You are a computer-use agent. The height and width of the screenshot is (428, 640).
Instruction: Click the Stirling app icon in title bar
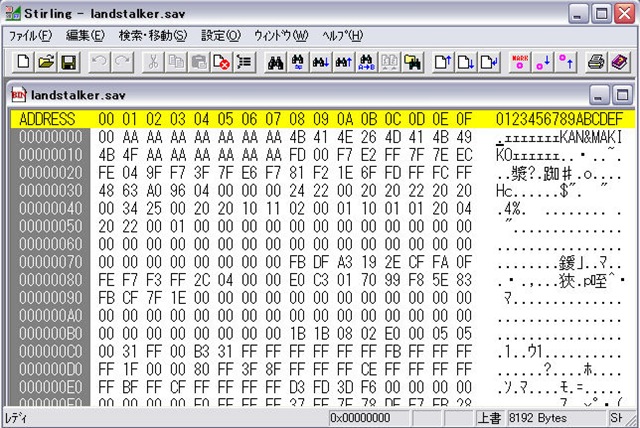pos(13,13)
